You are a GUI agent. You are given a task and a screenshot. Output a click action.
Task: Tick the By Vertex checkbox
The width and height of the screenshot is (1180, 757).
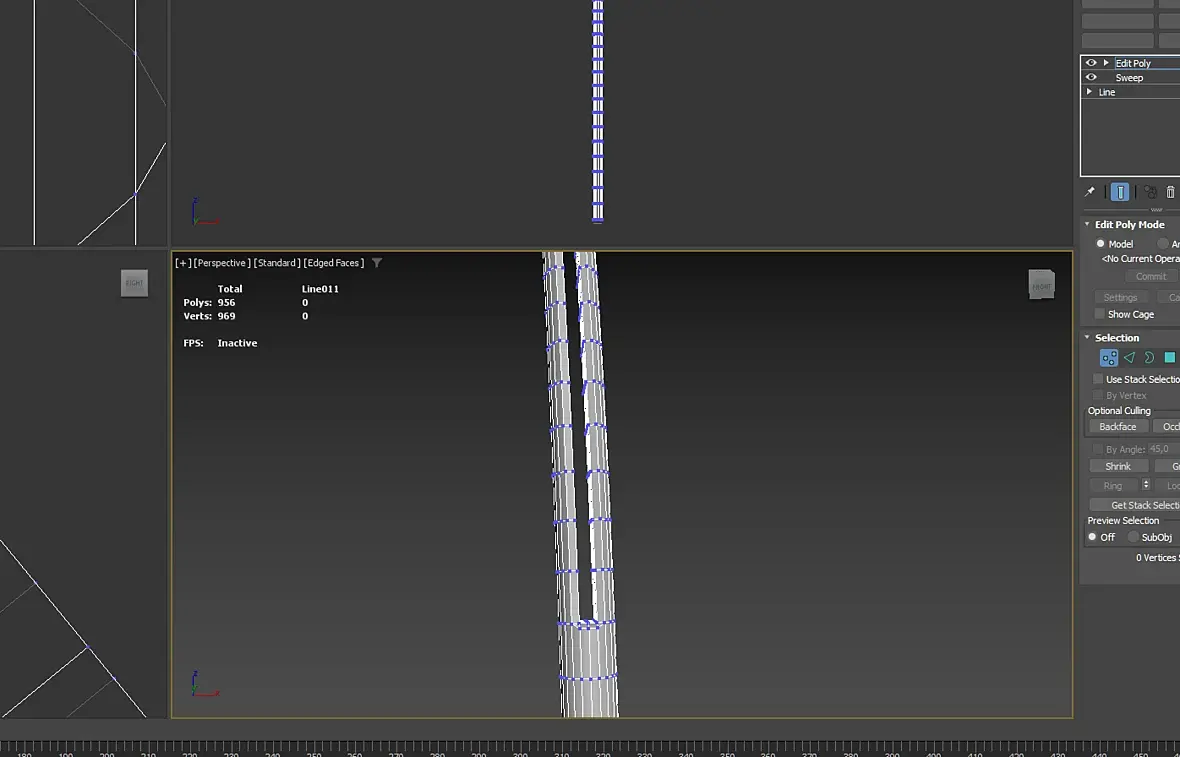[1098, 395]
